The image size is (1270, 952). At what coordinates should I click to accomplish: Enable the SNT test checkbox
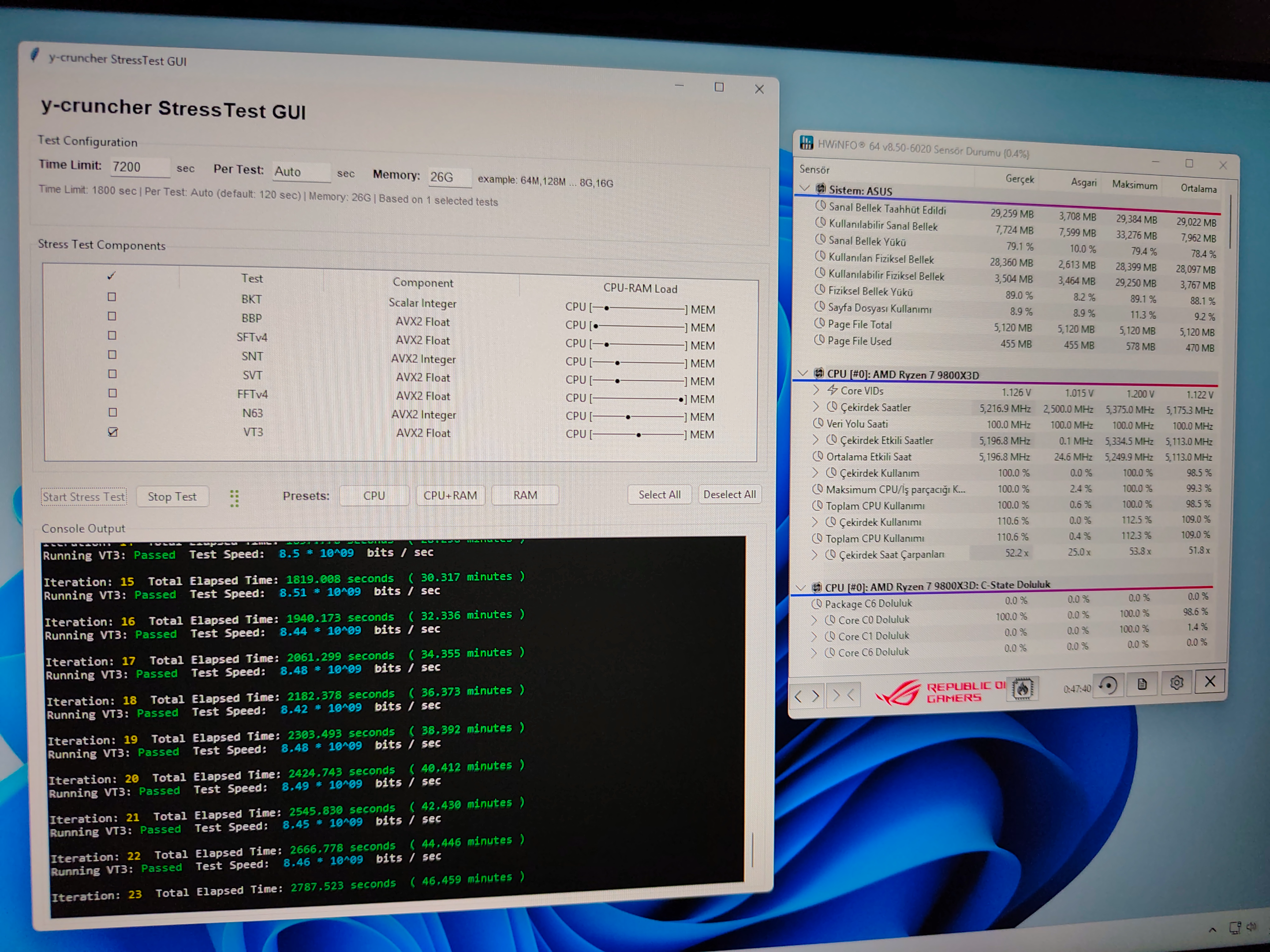pyautogui.click(x=112, y=355)
